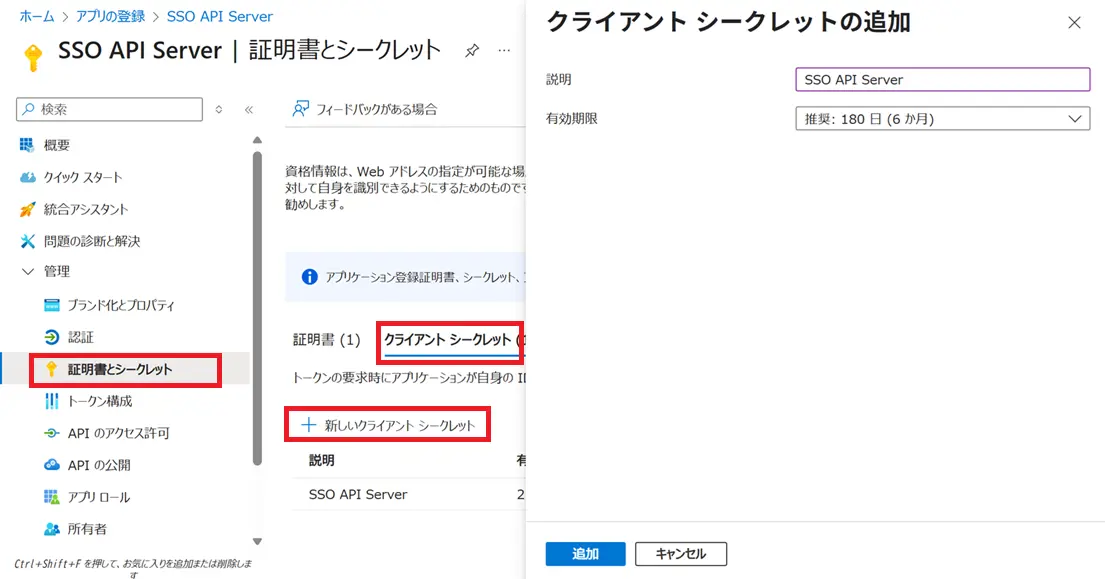This screenshot has height=579, width=1105.
Task: Go to ホーム breadcrumb link
Action: [37, 16]
